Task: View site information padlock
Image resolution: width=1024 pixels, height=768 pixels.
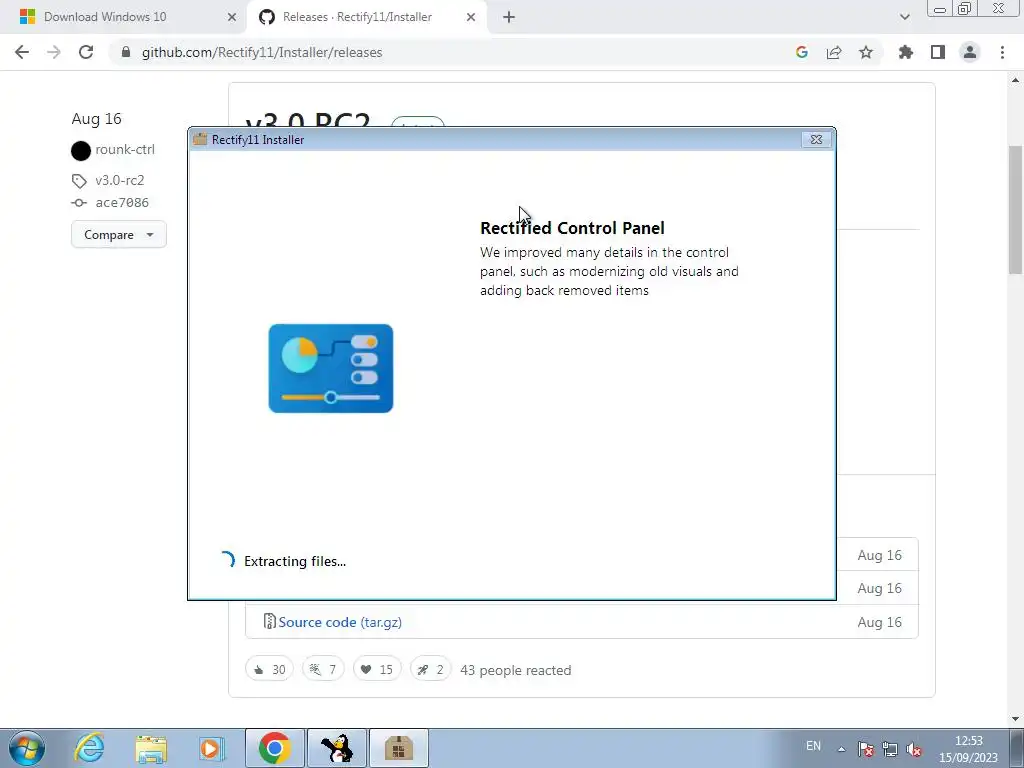Action: click(126, 52)
